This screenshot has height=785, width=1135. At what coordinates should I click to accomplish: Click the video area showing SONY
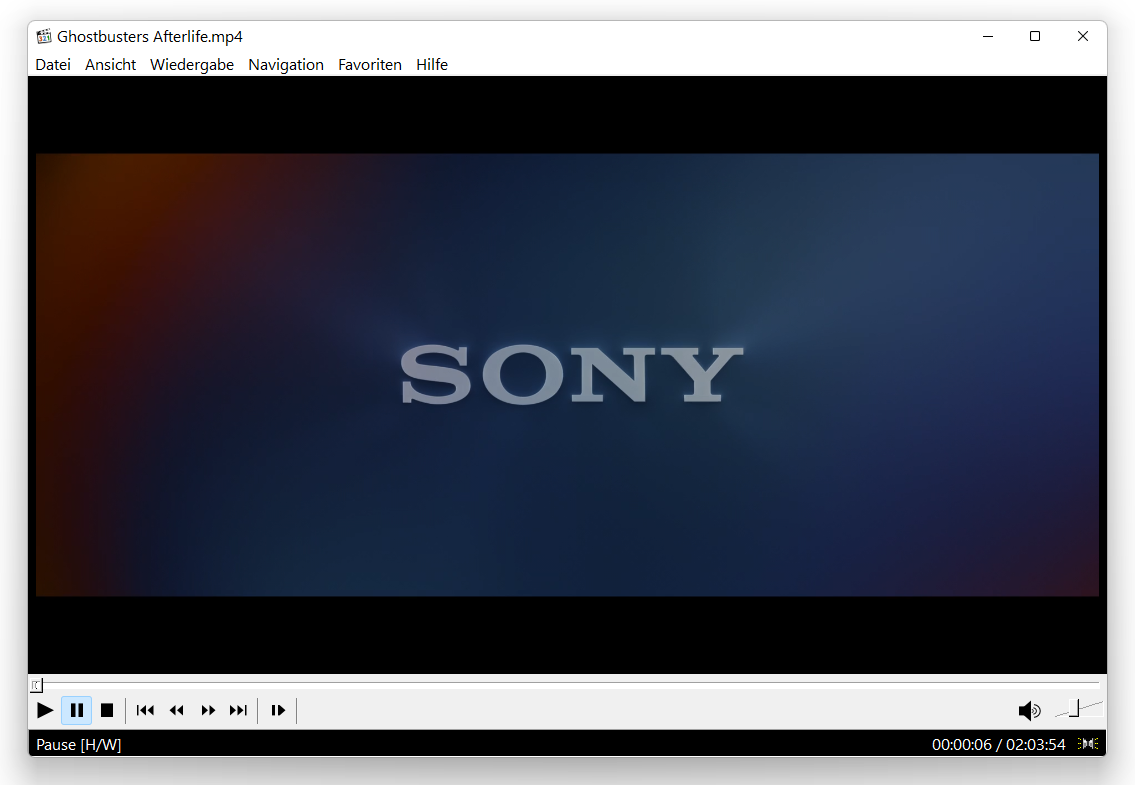568,374
